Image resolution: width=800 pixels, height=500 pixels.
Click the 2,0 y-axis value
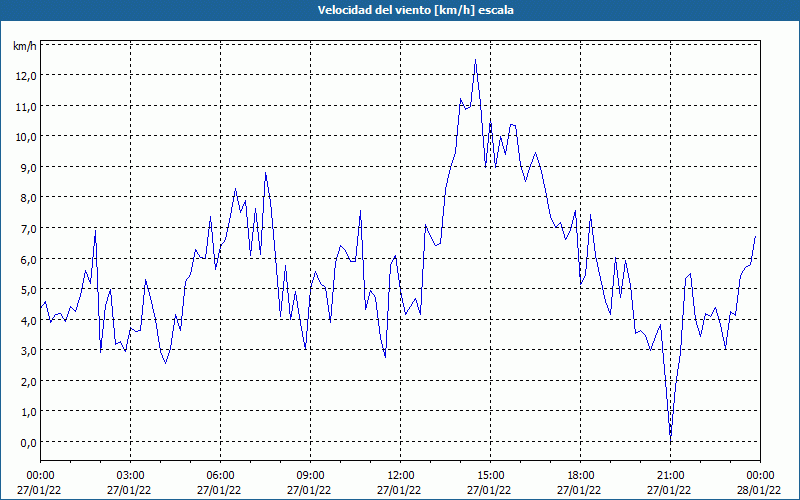click(28, 382)
